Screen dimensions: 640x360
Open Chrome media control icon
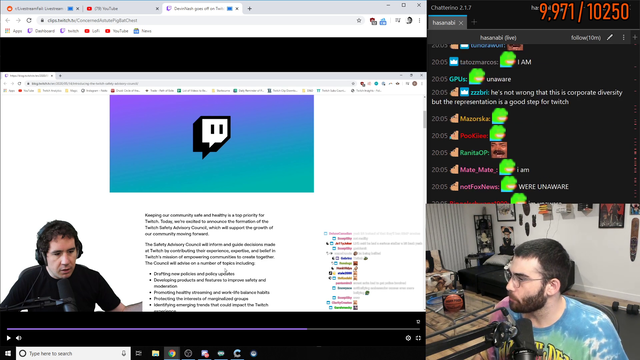pos(398,20)
